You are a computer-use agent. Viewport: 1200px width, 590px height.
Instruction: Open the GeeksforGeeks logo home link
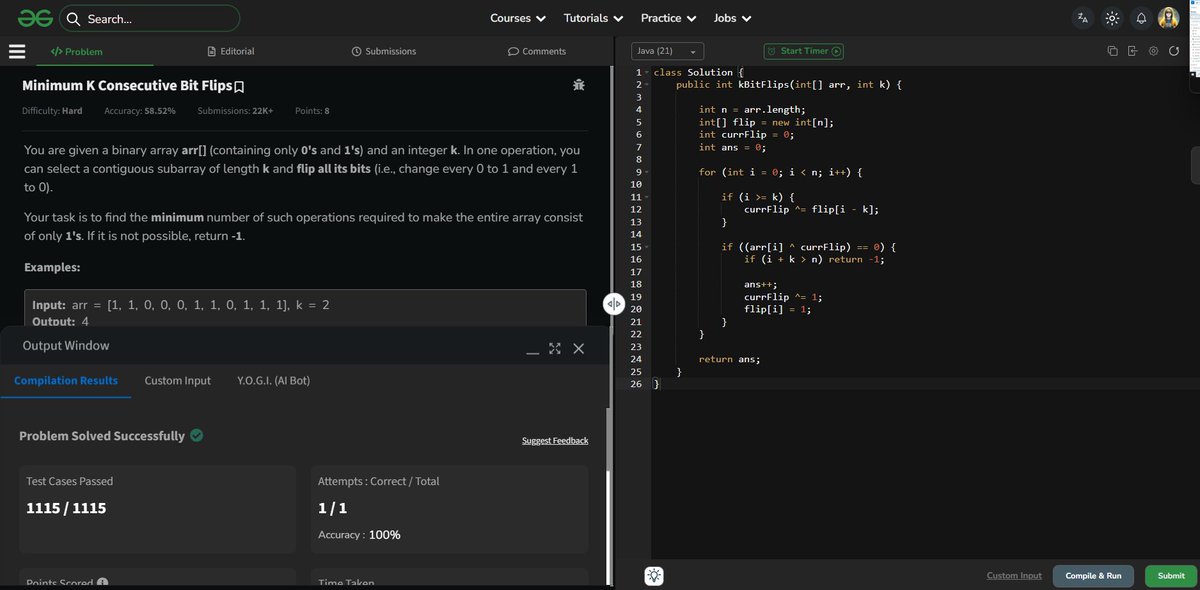tap(34, 18)
